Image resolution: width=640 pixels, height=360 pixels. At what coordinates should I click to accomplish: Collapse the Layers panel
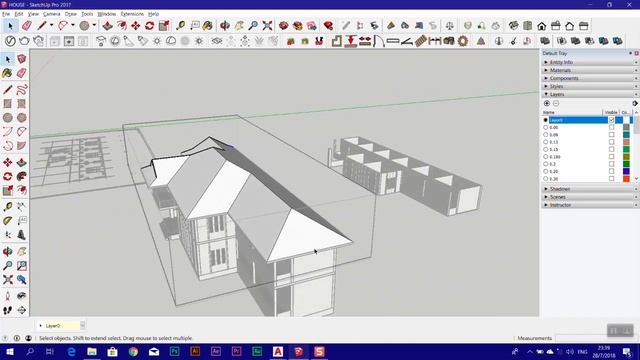[590, 94]
